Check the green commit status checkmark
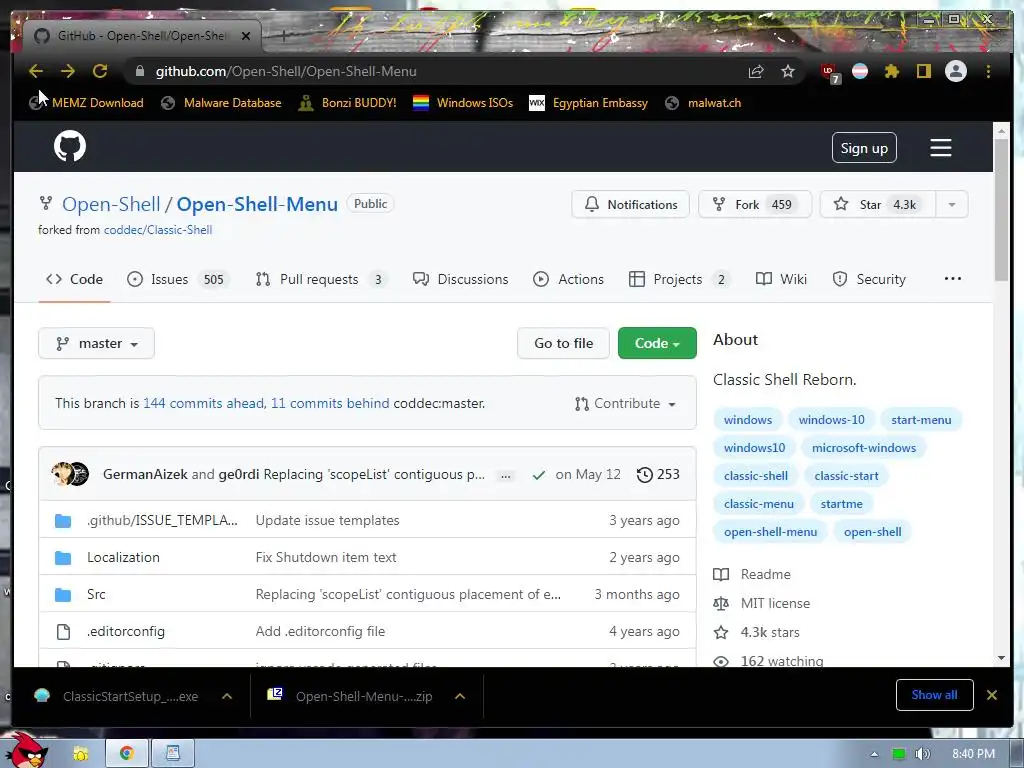 pyautogui.click(x=539, y=475)
